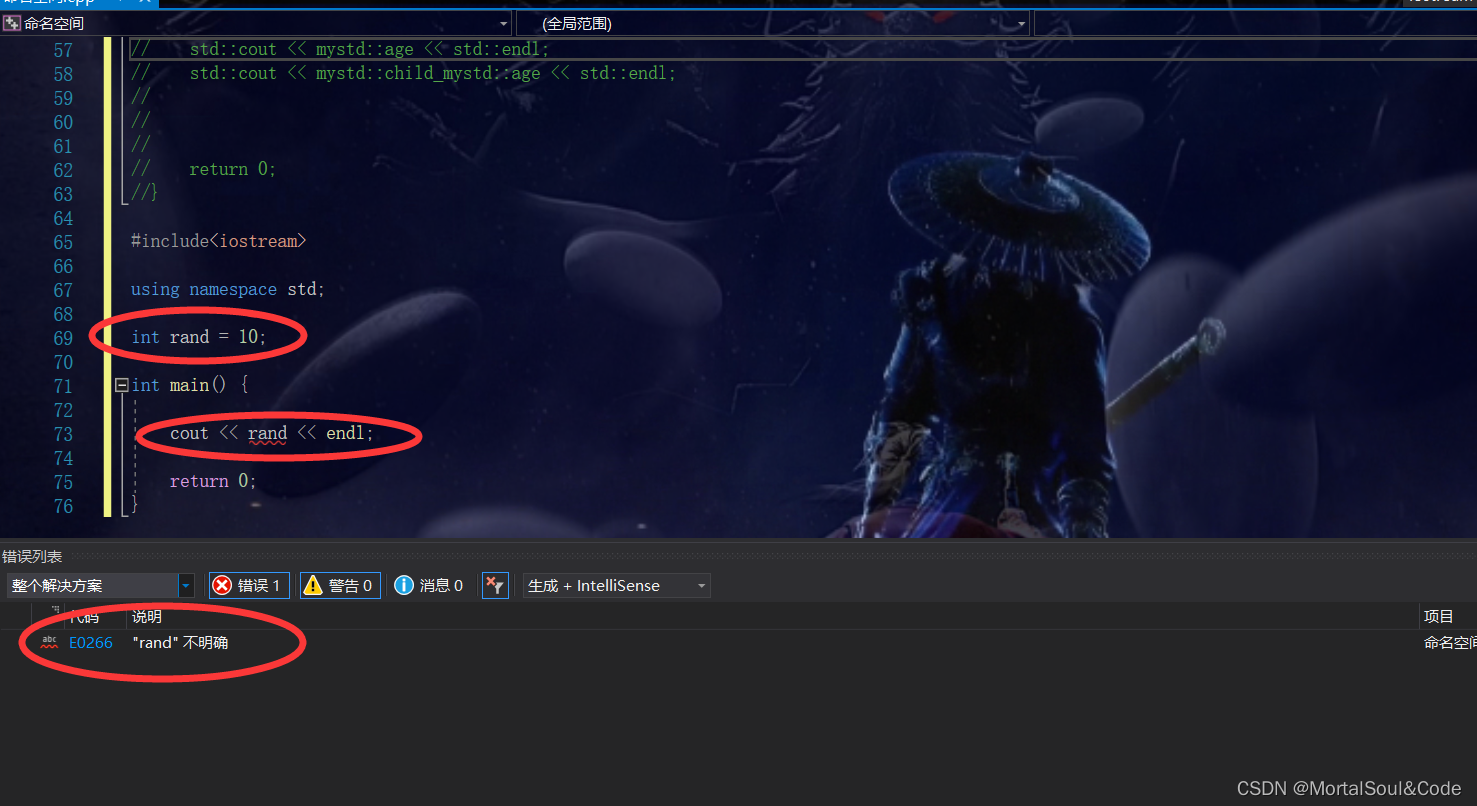Click endl on line 73

[346, 433]
